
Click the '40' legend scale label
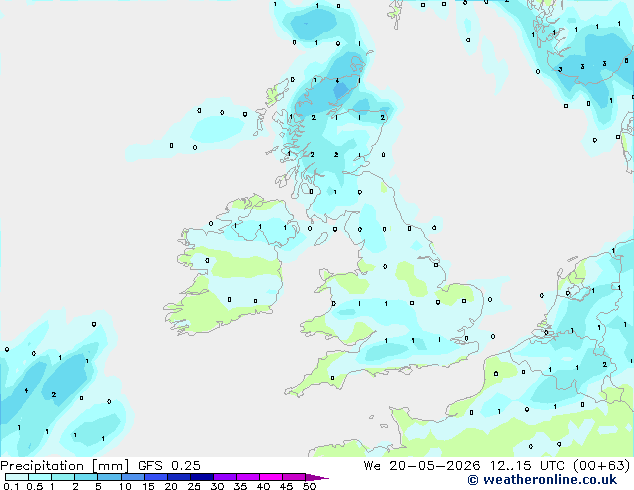[263, 486]
